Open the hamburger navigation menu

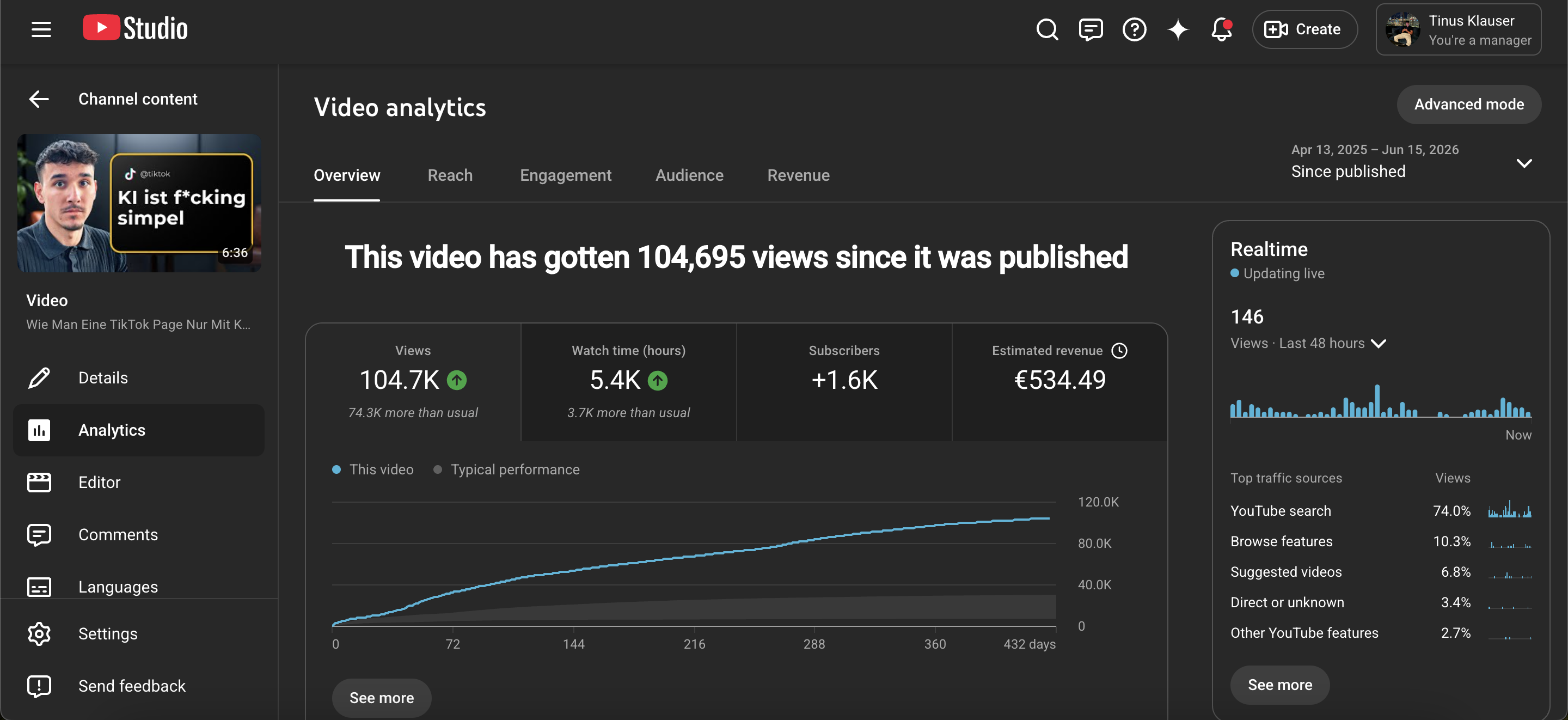coord(41,29)
